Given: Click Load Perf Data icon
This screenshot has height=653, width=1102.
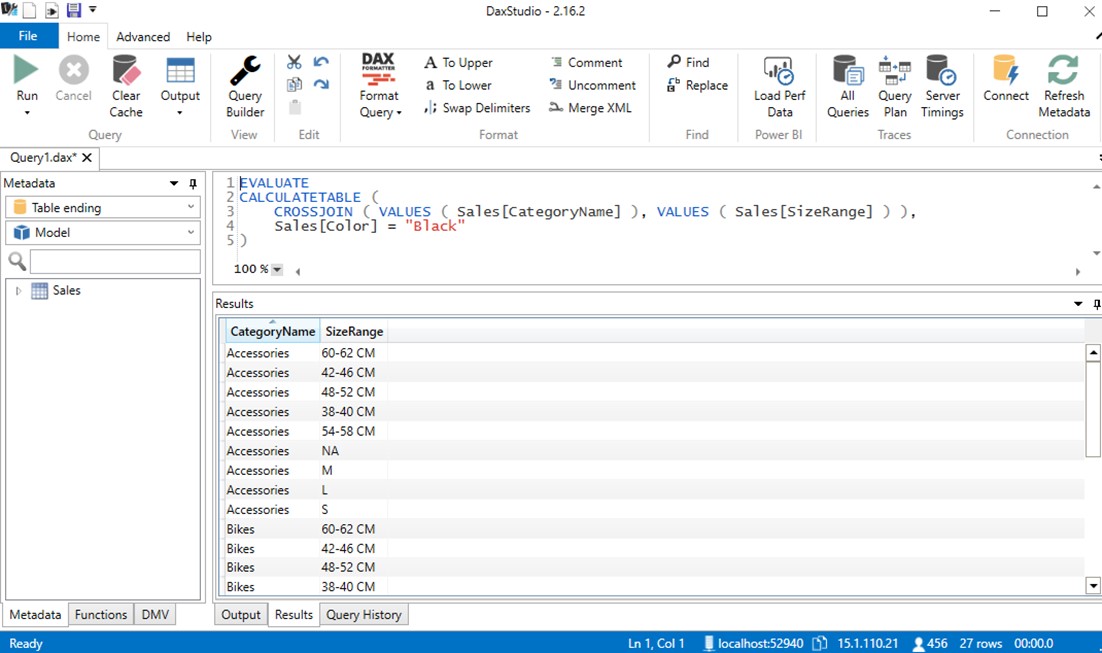Looking at the screenshot, I should 779,70.
